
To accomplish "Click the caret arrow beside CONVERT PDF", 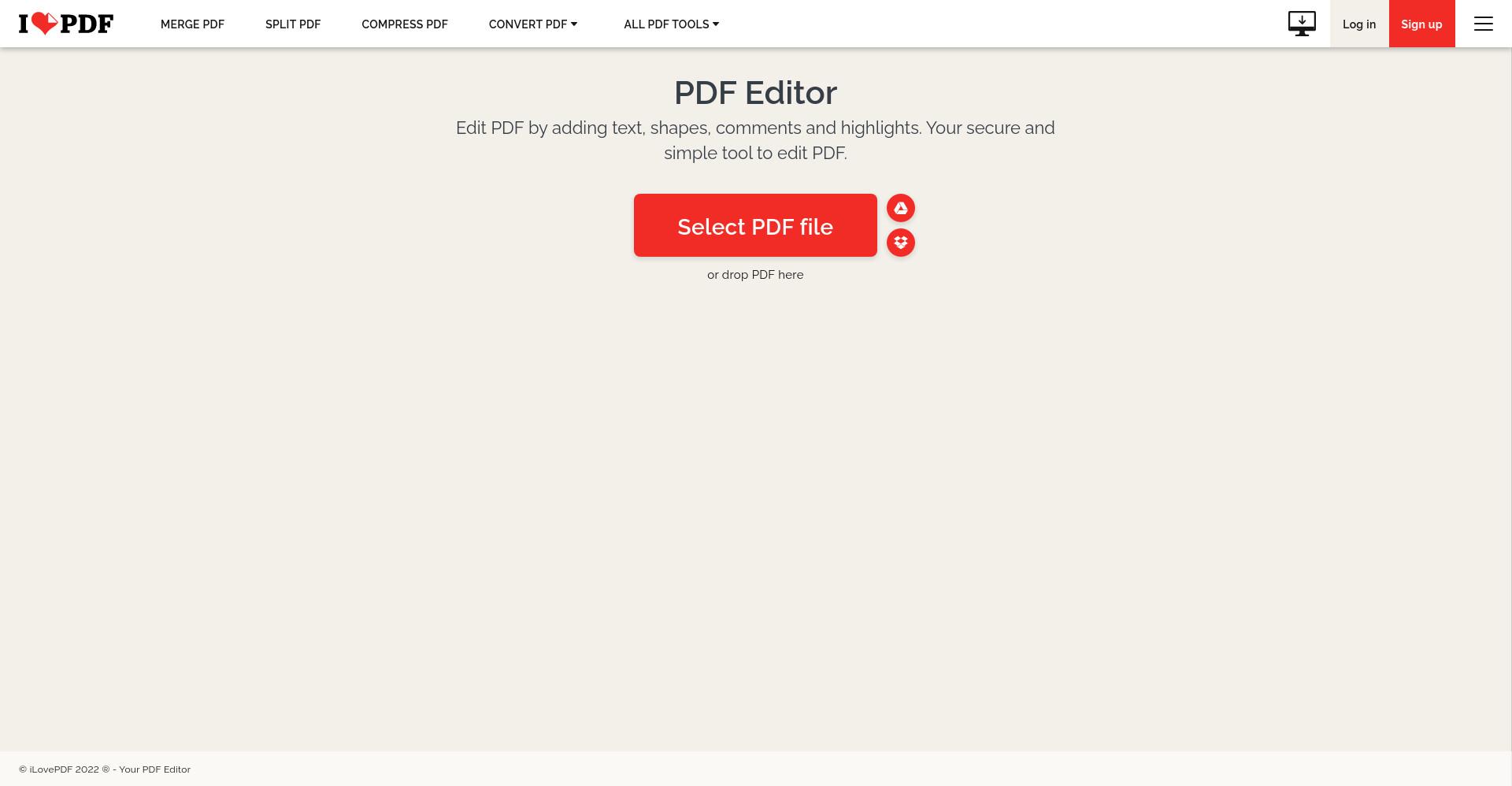I will [574, 24].
